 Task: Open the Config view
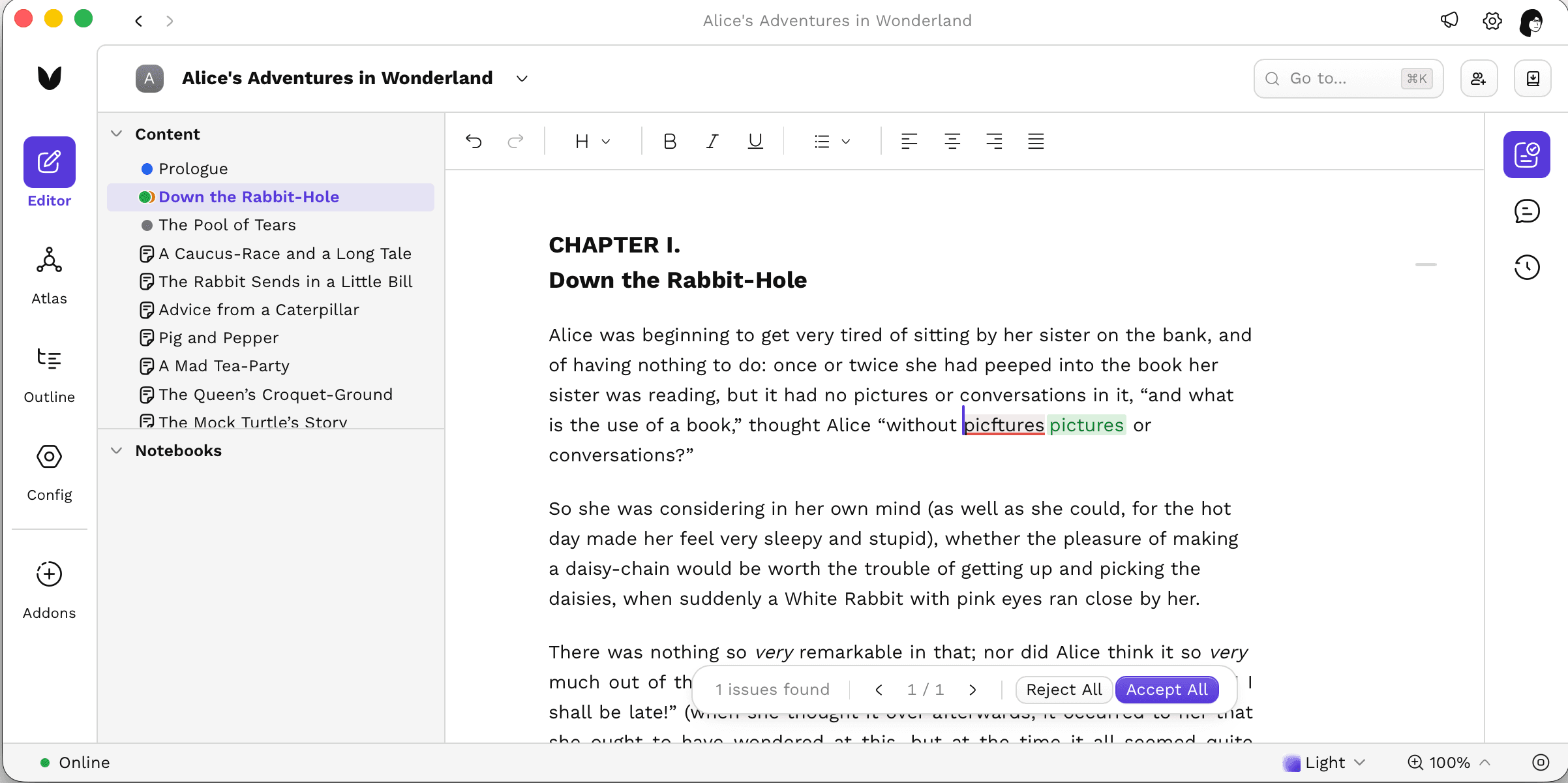[x=50, y=472]
